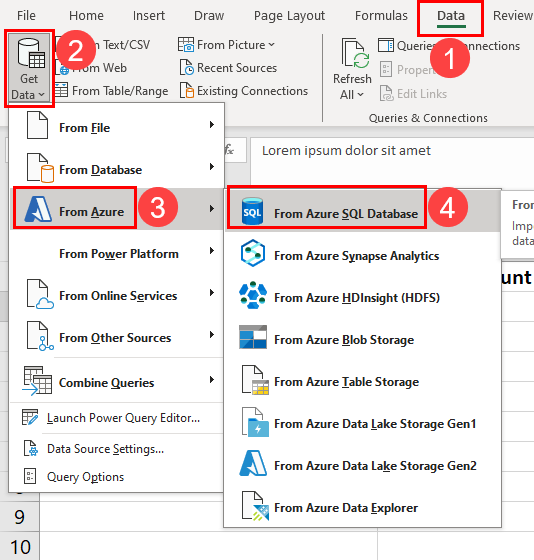The width and height of the screenshot is (534, 560).
Task: Click the From Table/Range button
Action: tap(111, 91)
